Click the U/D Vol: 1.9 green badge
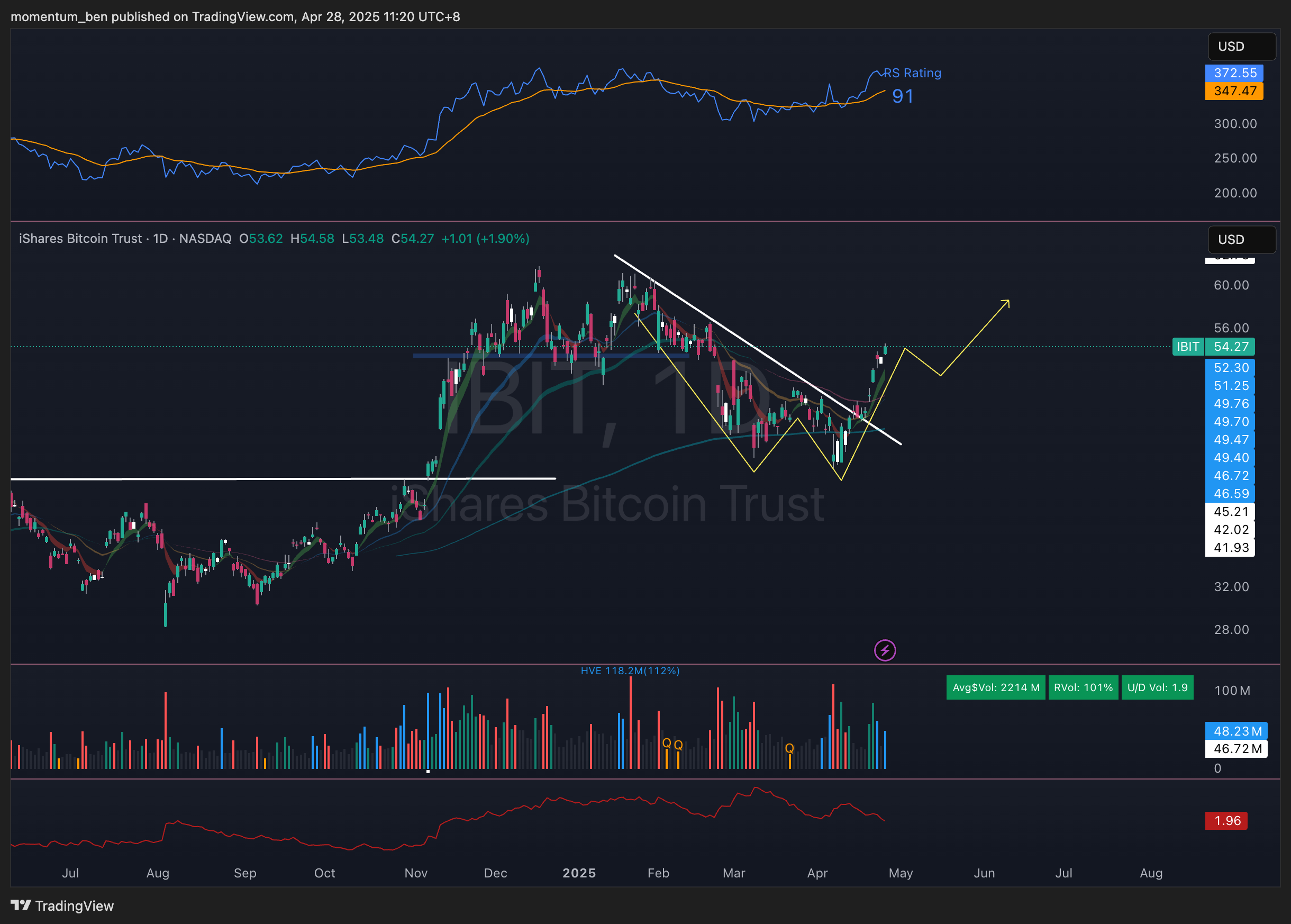Screen dimensions: 1291x924 pos(1157,687)
